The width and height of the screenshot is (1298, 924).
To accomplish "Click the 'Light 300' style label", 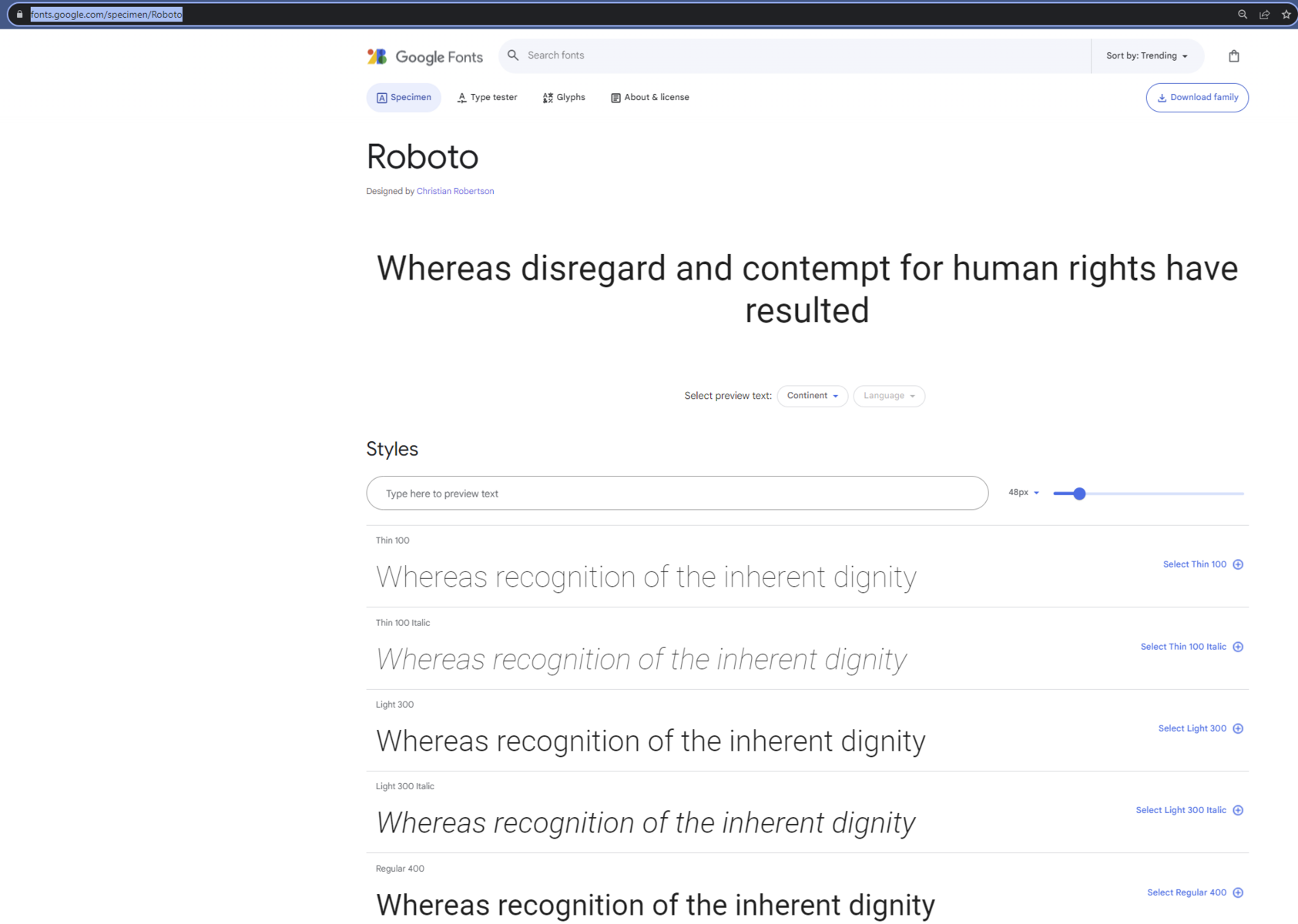I will pyautogui.click(x=394, y=705).
